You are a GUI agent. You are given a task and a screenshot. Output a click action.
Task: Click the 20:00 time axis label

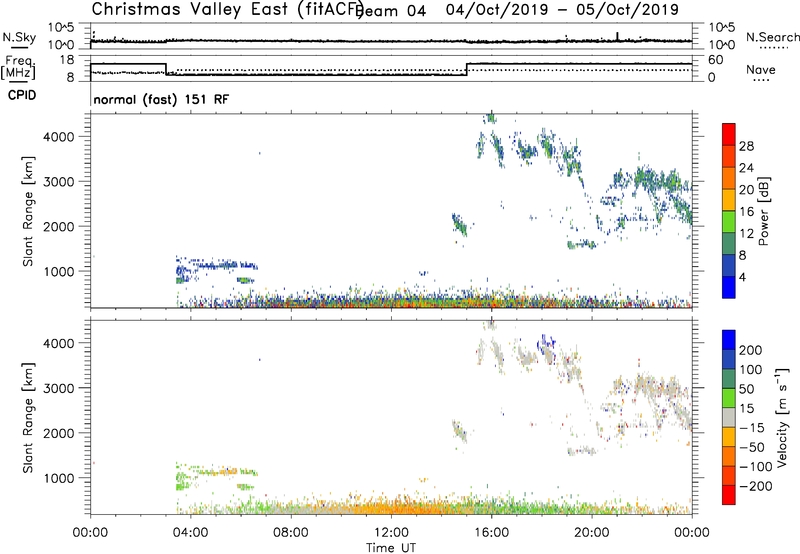(x=591, y=533)
